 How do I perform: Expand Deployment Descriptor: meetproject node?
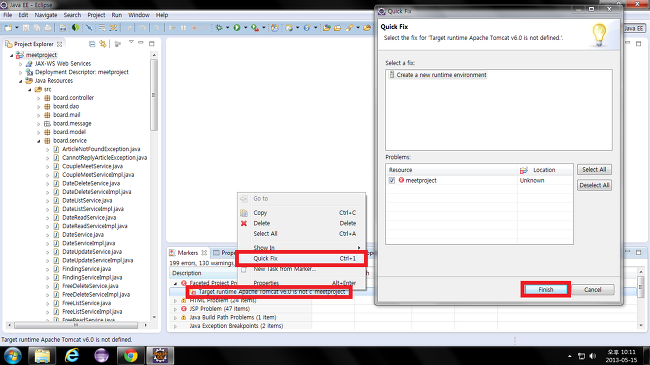point(21,73)
